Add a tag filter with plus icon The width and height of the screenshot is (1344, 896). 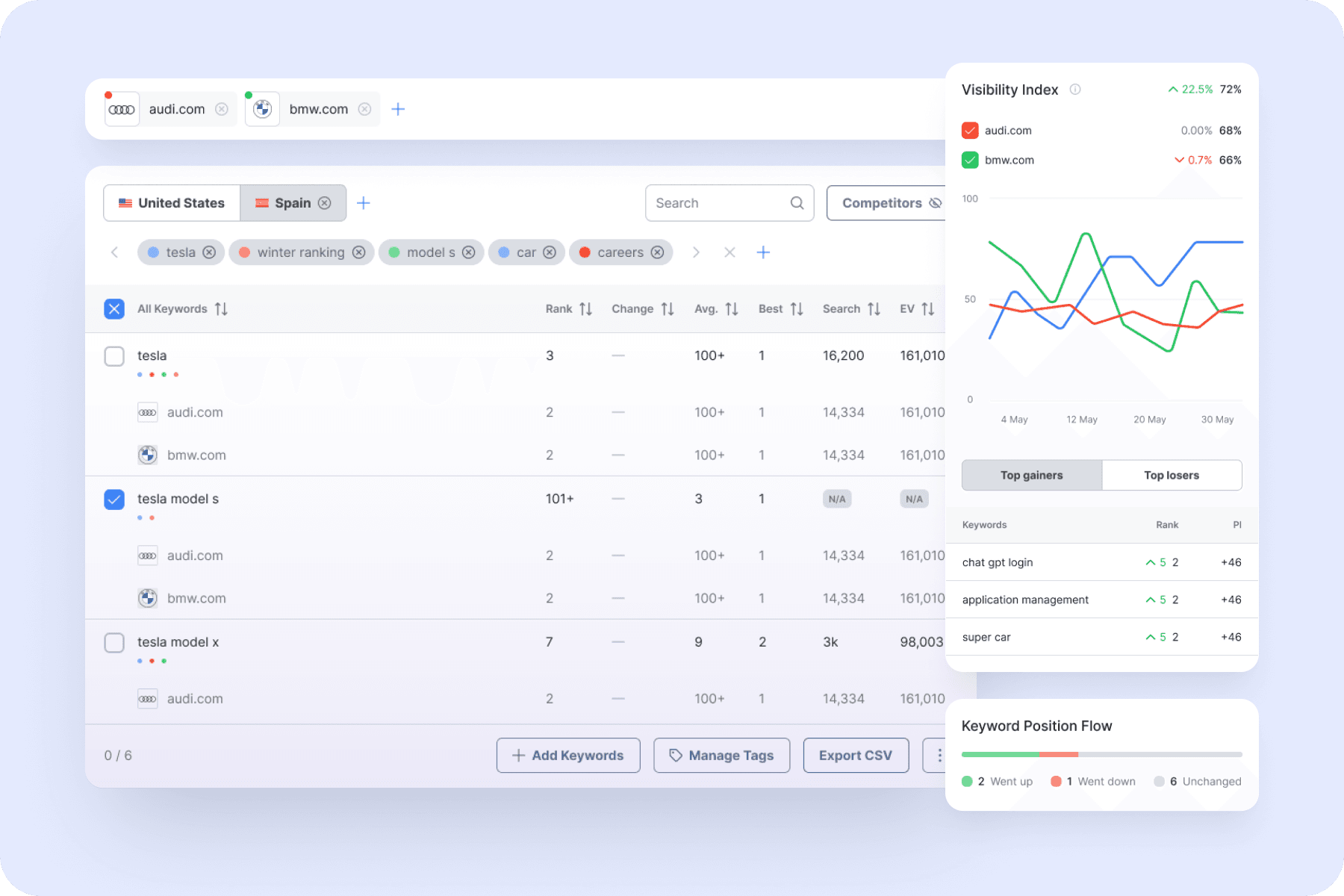click(763, 252)
